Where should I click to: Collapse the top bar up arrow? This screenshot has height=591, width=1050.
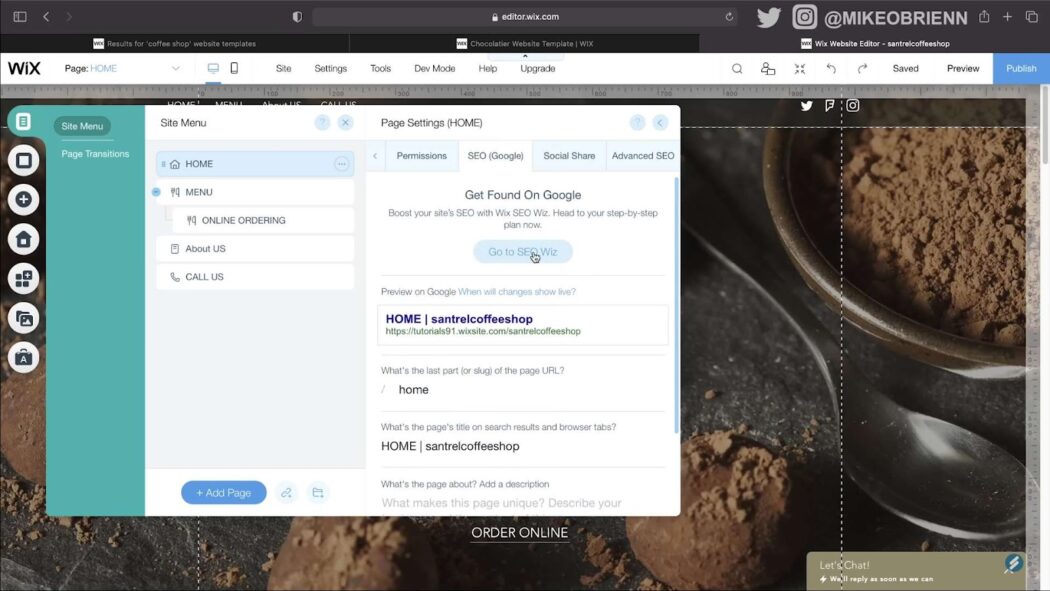tap(525, 56)
